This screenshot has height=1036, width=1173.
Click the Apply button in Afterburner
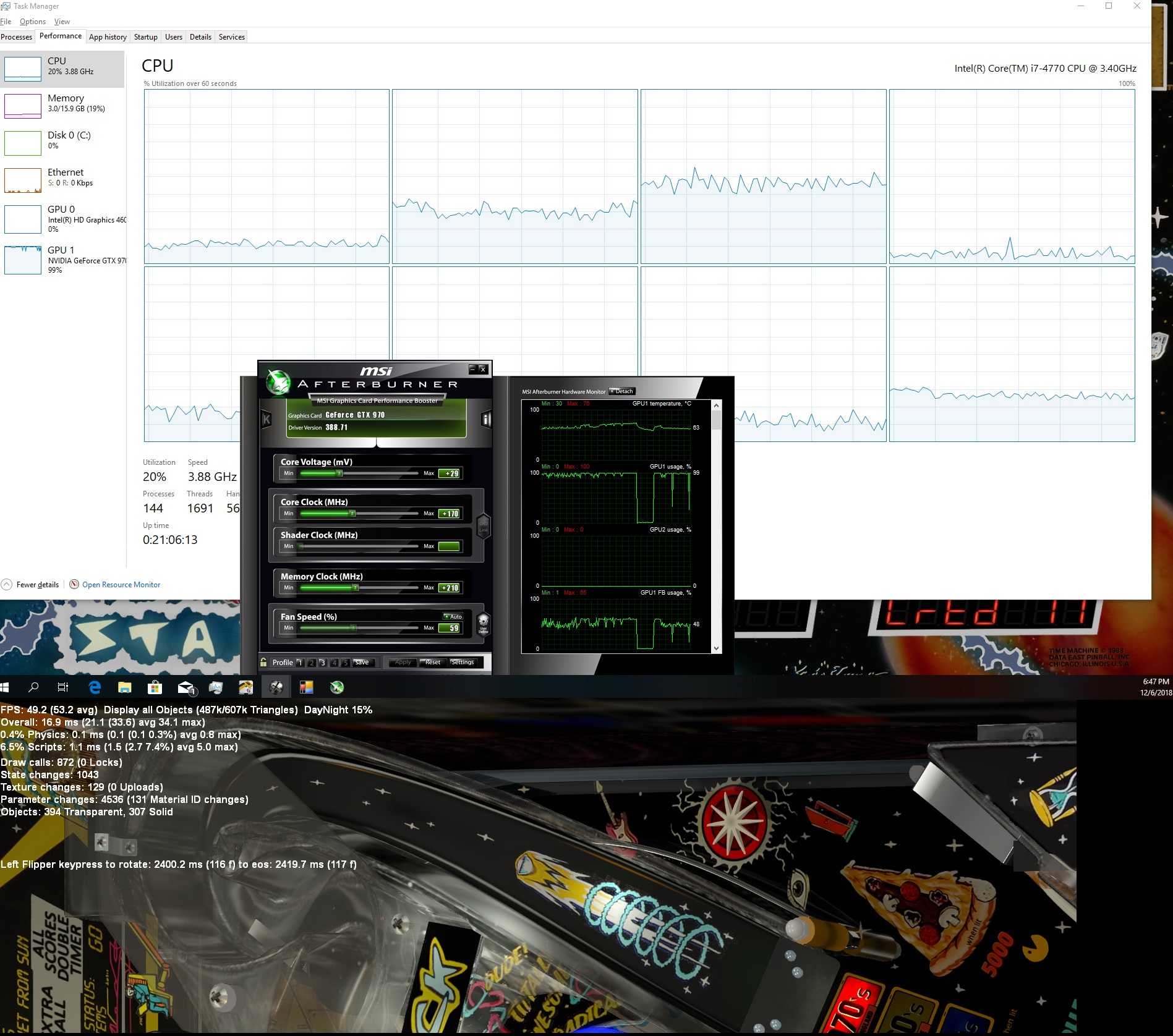(x=403, y=663)
